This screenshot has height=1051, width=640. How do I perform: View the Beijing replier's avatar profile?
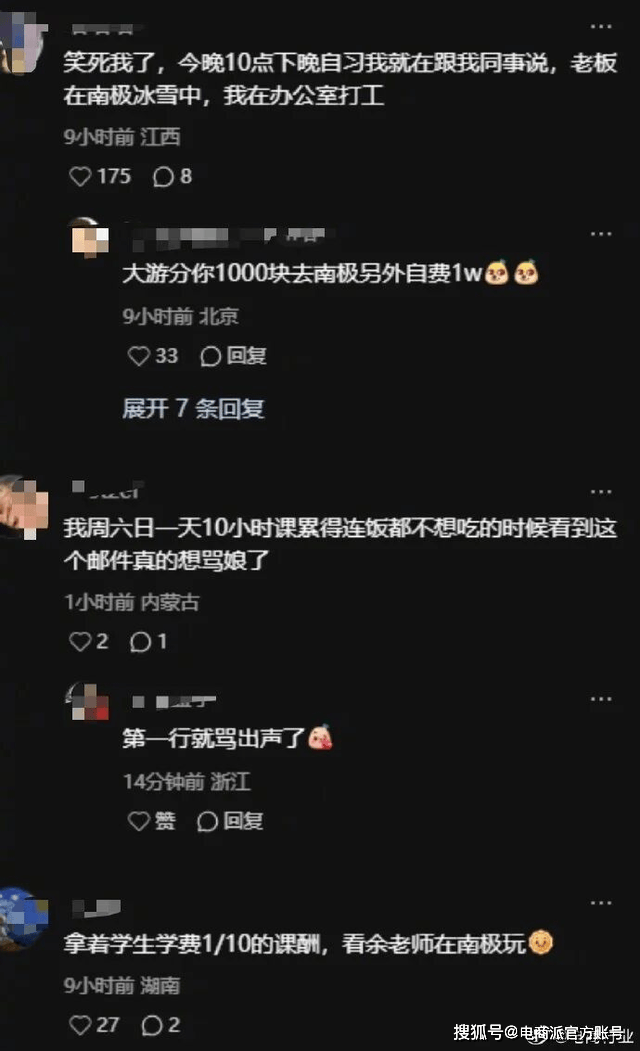pos(90,237)
